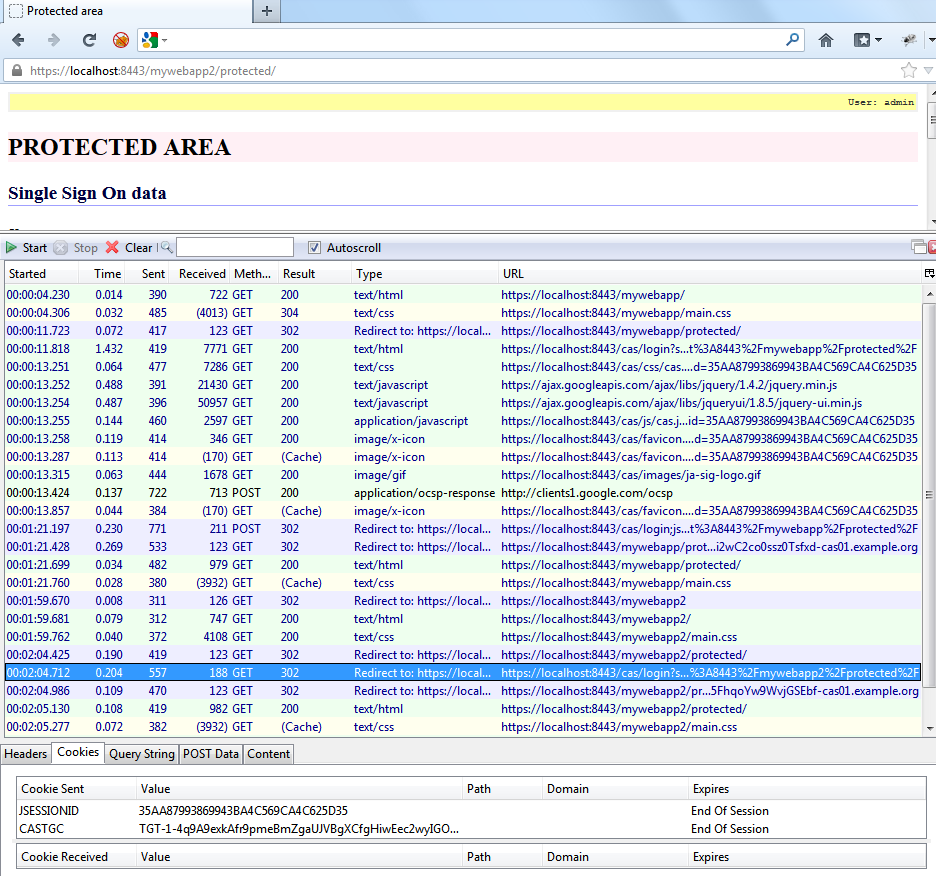Open a new browser tab
The width and height of the screenshot is (936, 876).
(x=266, y=11)
